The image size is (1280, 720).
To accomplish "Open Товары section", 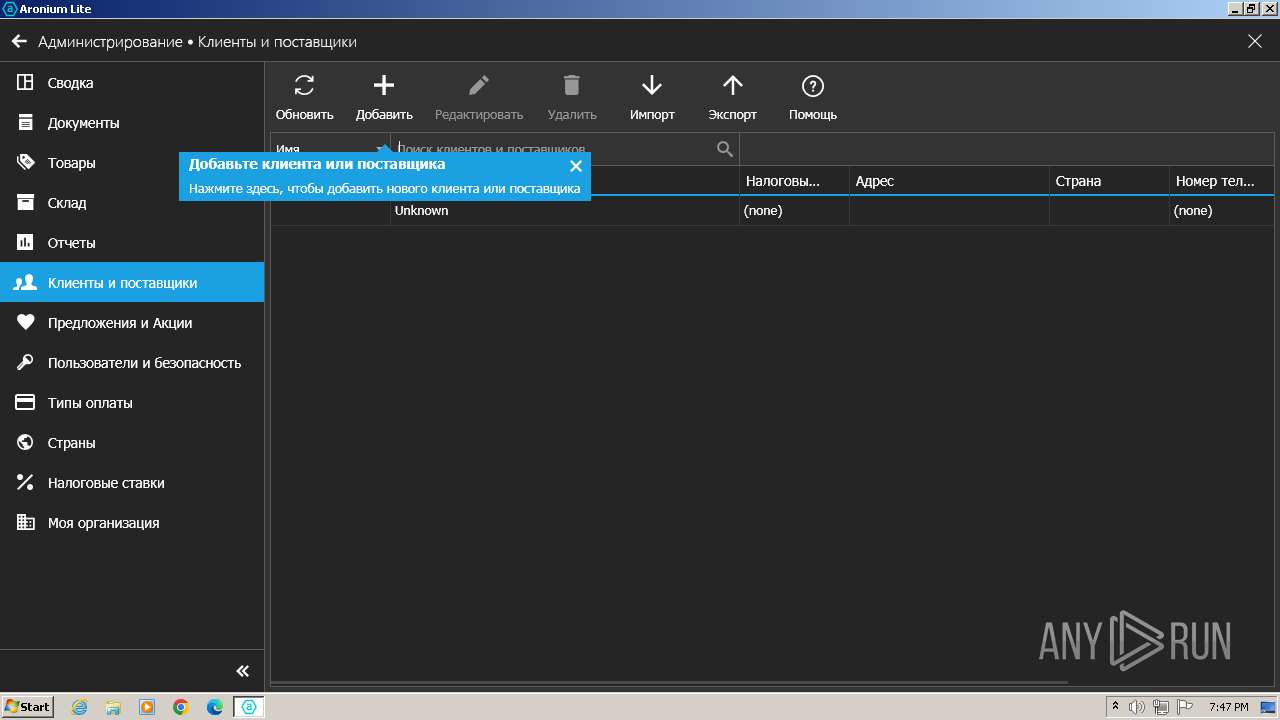I will tap(132, 163).
